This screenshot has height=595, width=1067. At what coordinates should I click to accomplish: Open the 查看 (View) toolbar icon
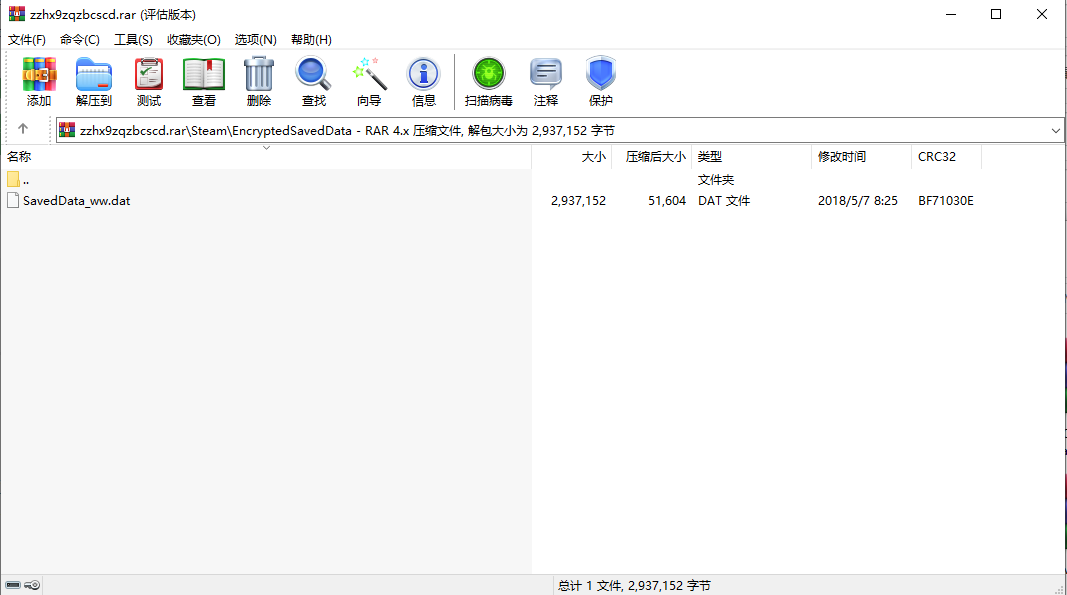[203, 74]
